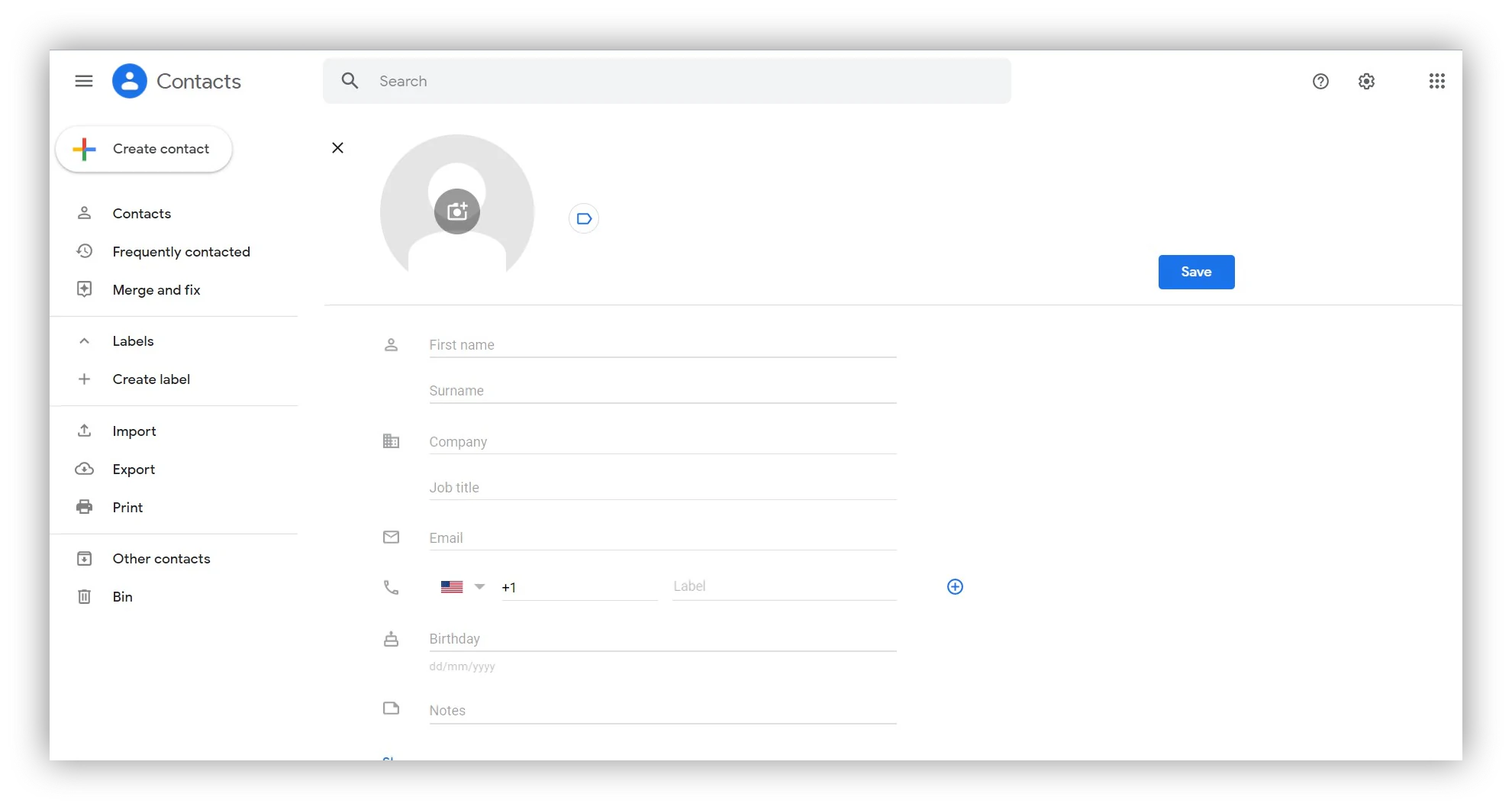This screenshot has height=810, width=1512.
Task: Click the phone Label field
Action: click(x=784, y=586)
